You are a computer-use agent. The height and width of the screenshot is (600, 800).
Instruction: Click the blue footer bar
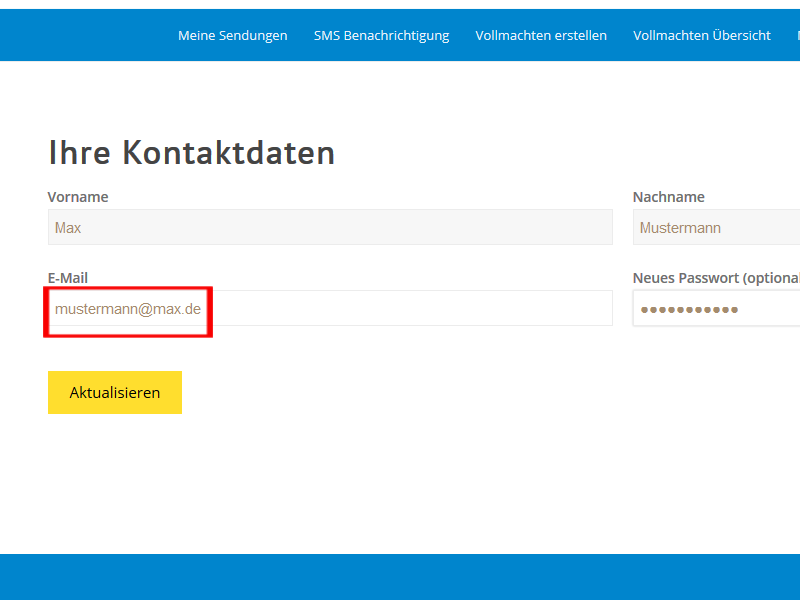pyautogui.click(x=400, y=577)
